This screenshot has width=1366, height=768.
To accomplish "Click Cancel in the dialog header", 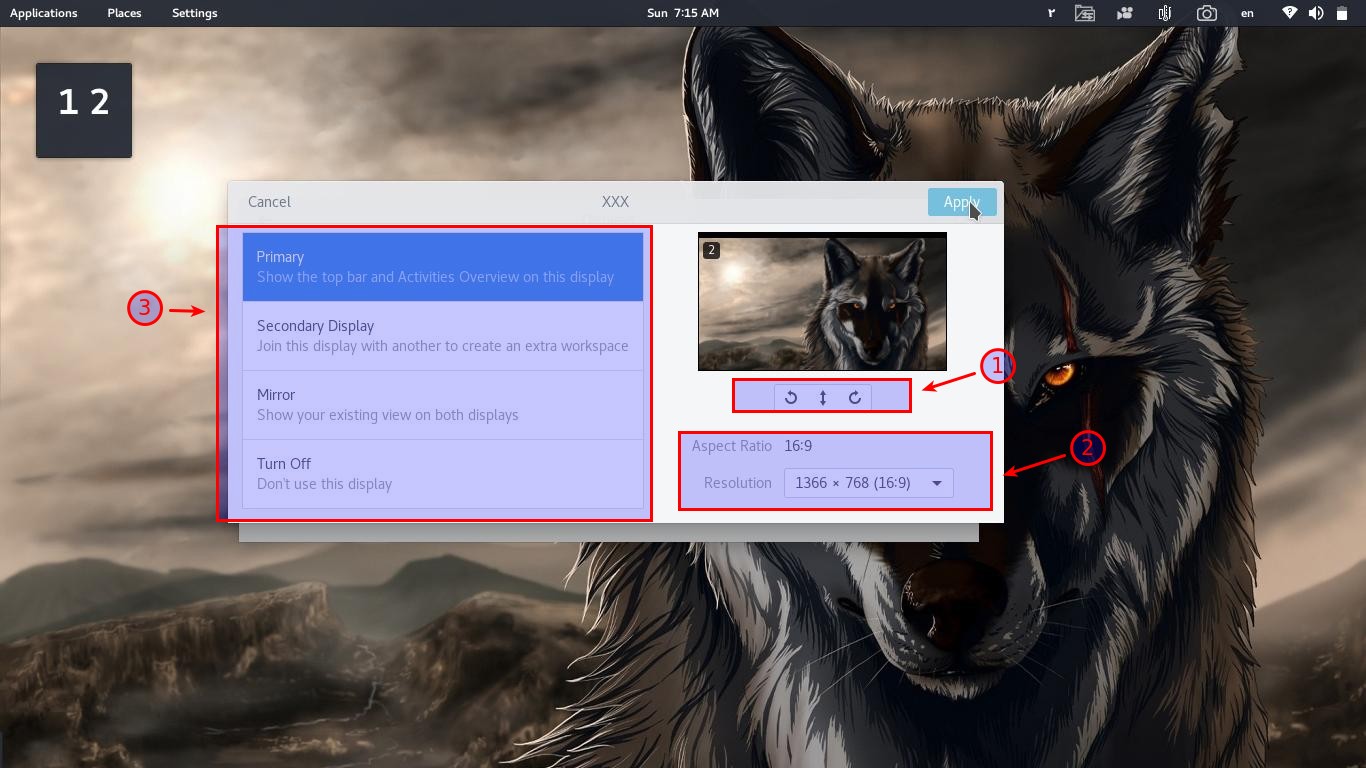I will point(269,202).
